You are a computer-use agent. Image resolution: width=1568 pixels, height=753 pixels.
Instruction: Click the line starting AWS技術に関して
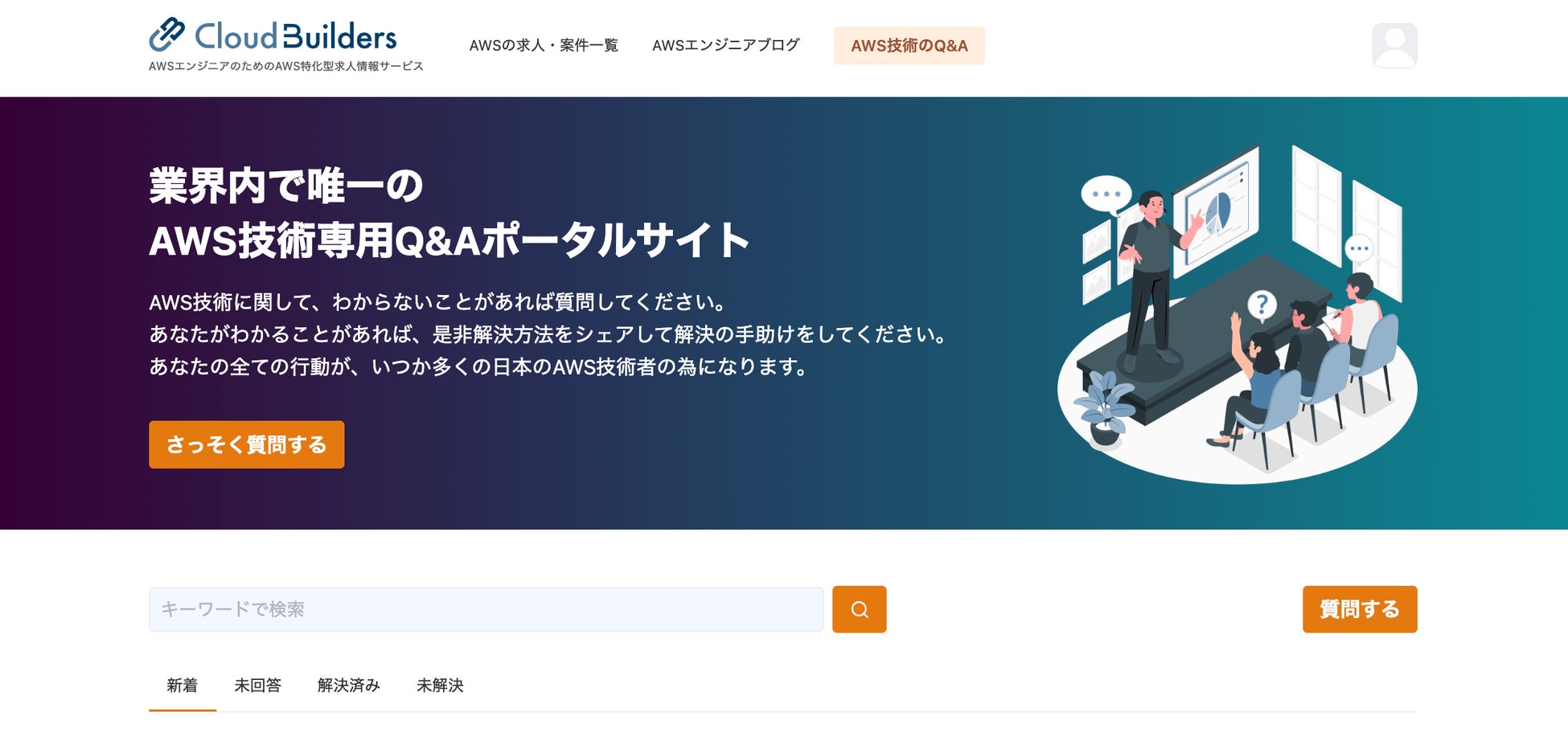click(438, 302)
